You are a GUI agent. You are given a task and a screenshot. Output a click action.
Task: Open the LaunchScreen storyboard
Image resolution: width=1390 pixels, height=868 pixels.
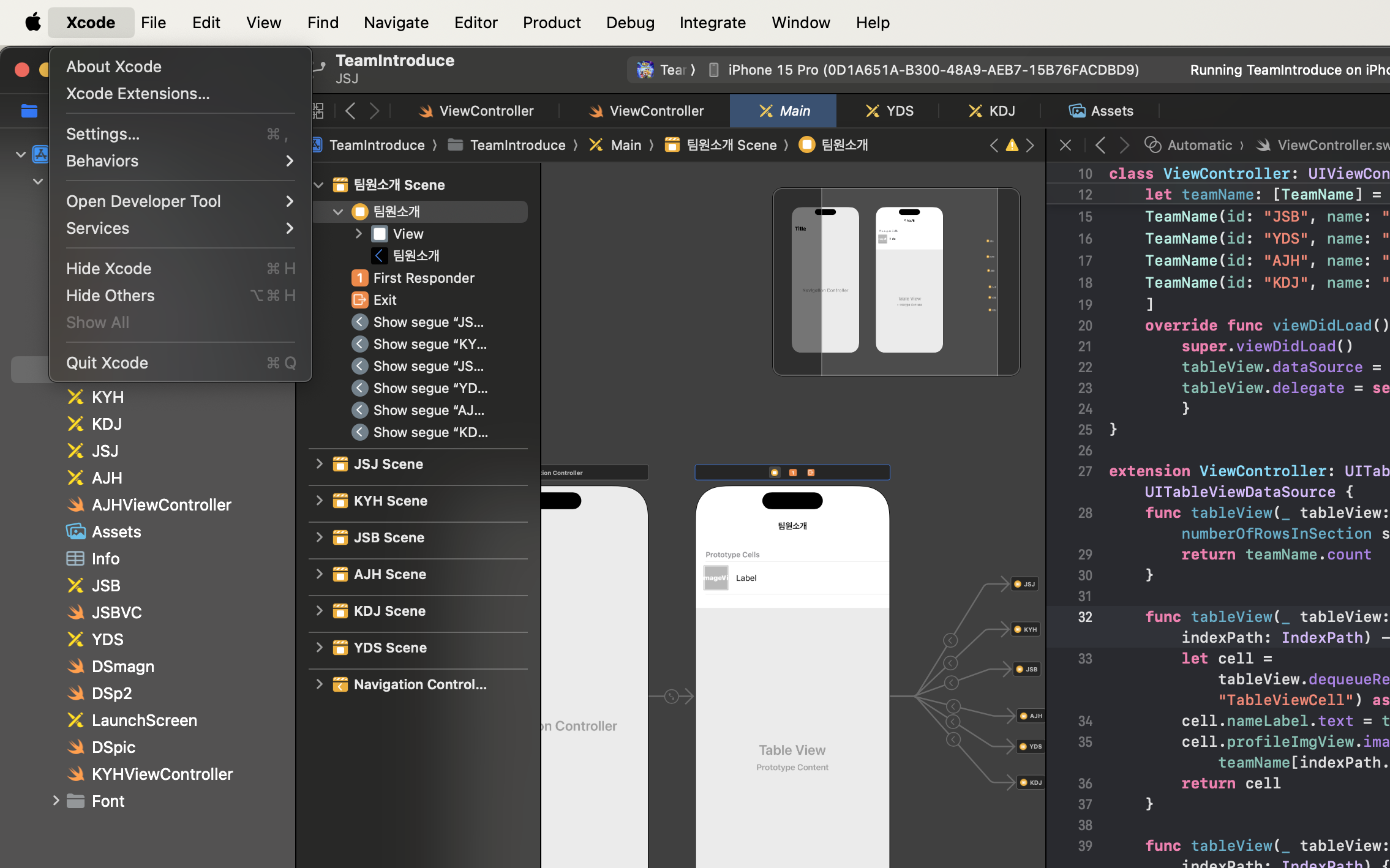pyautogui.click(x=144, y=720)
